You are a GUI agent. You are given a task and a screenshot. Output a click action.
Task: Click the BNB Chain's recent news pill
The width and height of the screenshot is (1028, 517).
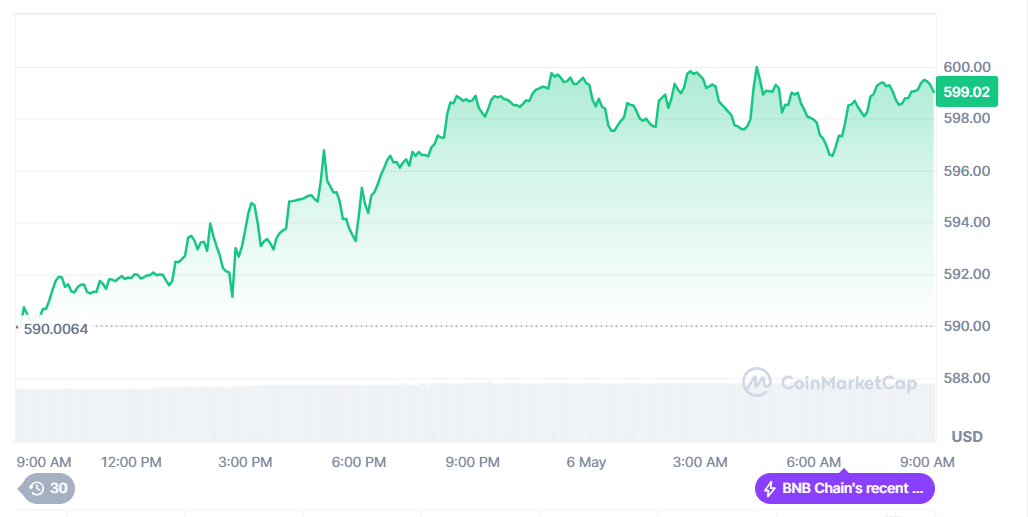(x=844, y=489)
